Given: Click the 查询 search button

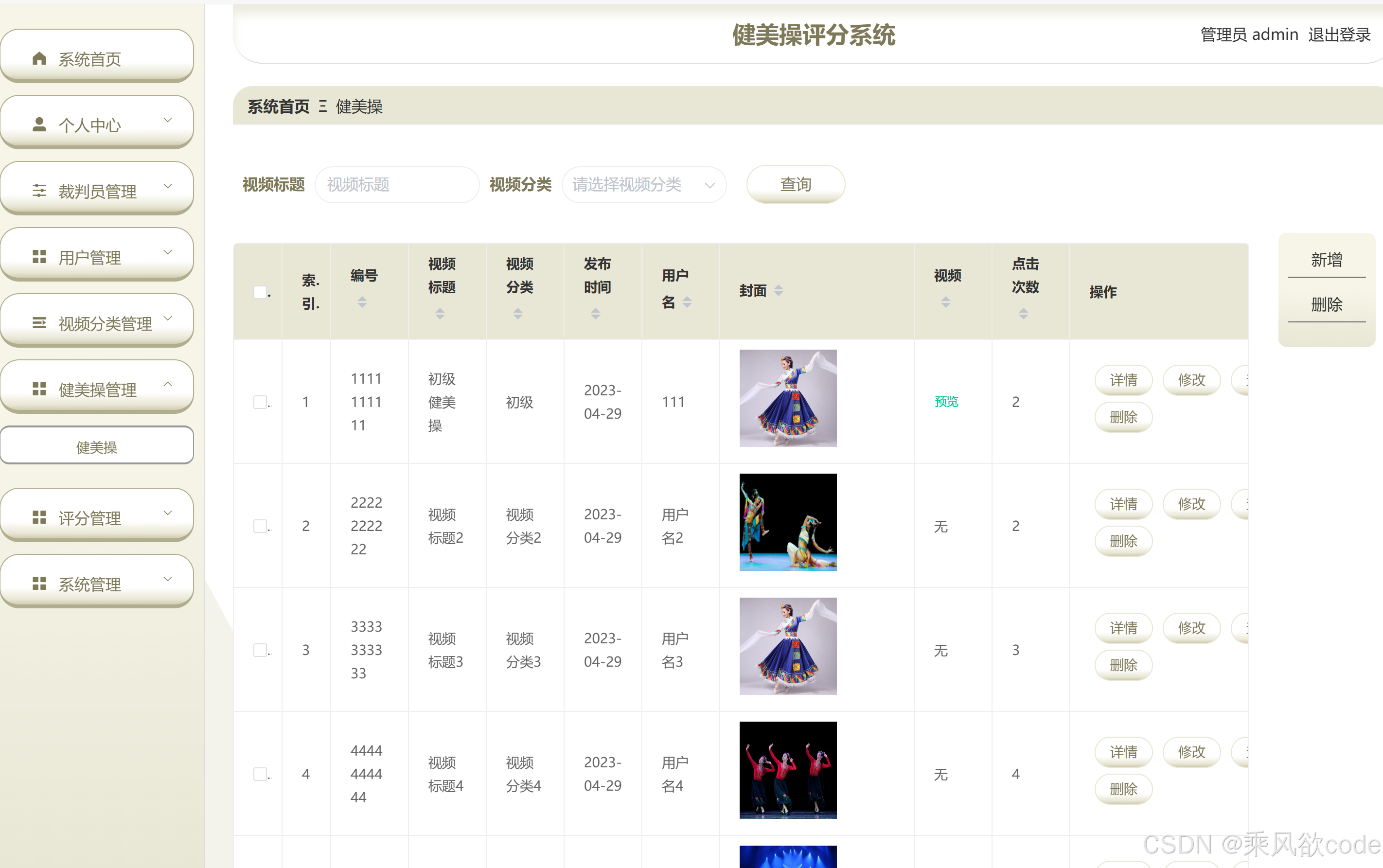Looking at the screenshot, I should tap(795, 184).
